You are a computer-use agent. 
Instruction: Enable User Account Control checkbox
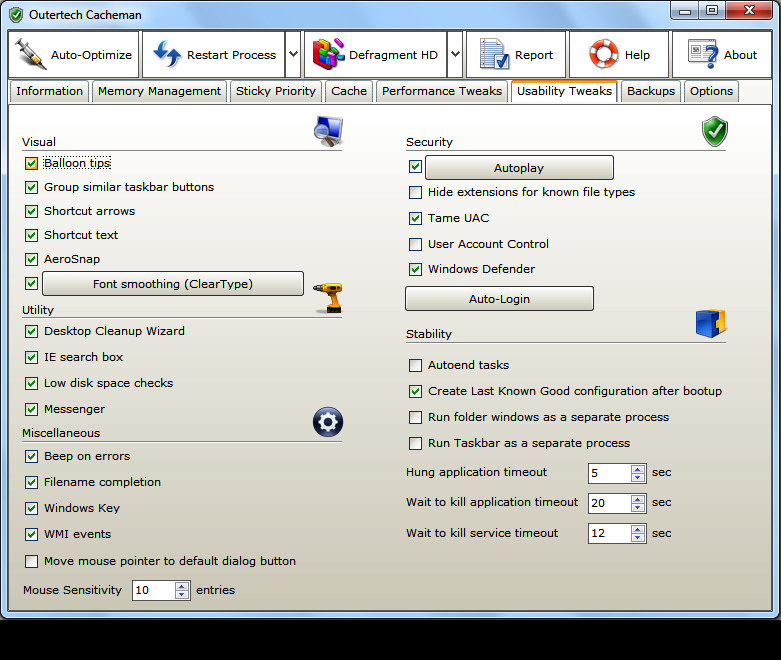pos(415,244)
